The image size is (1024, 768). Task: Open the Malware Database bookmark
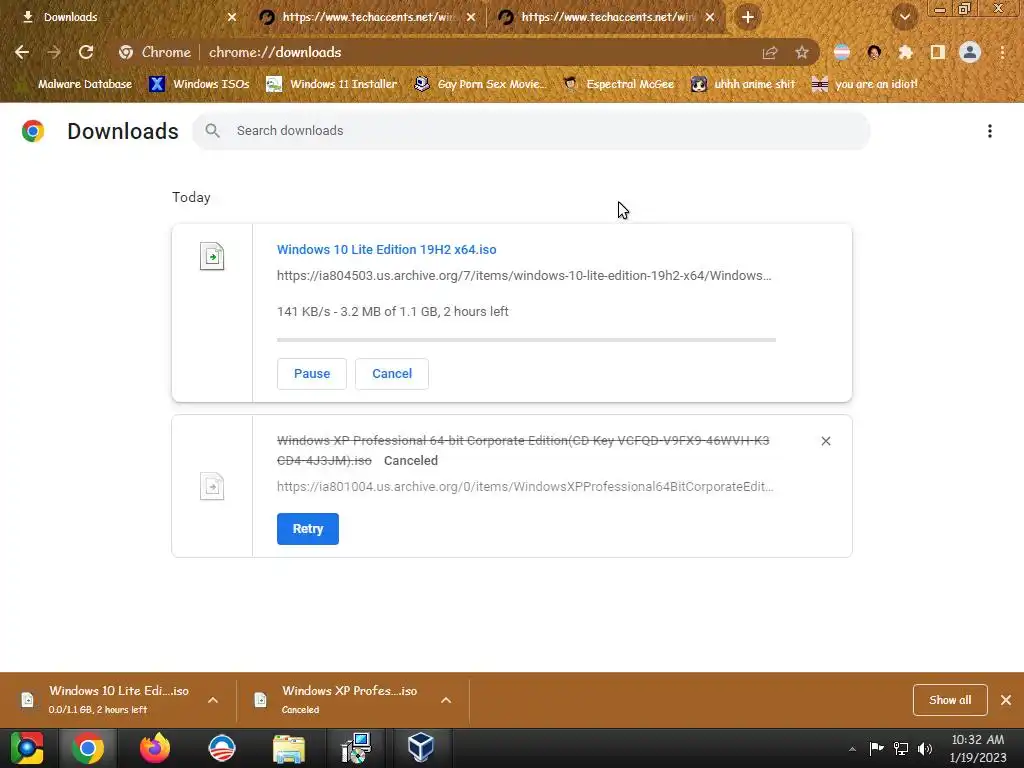(x=76, y=84)
